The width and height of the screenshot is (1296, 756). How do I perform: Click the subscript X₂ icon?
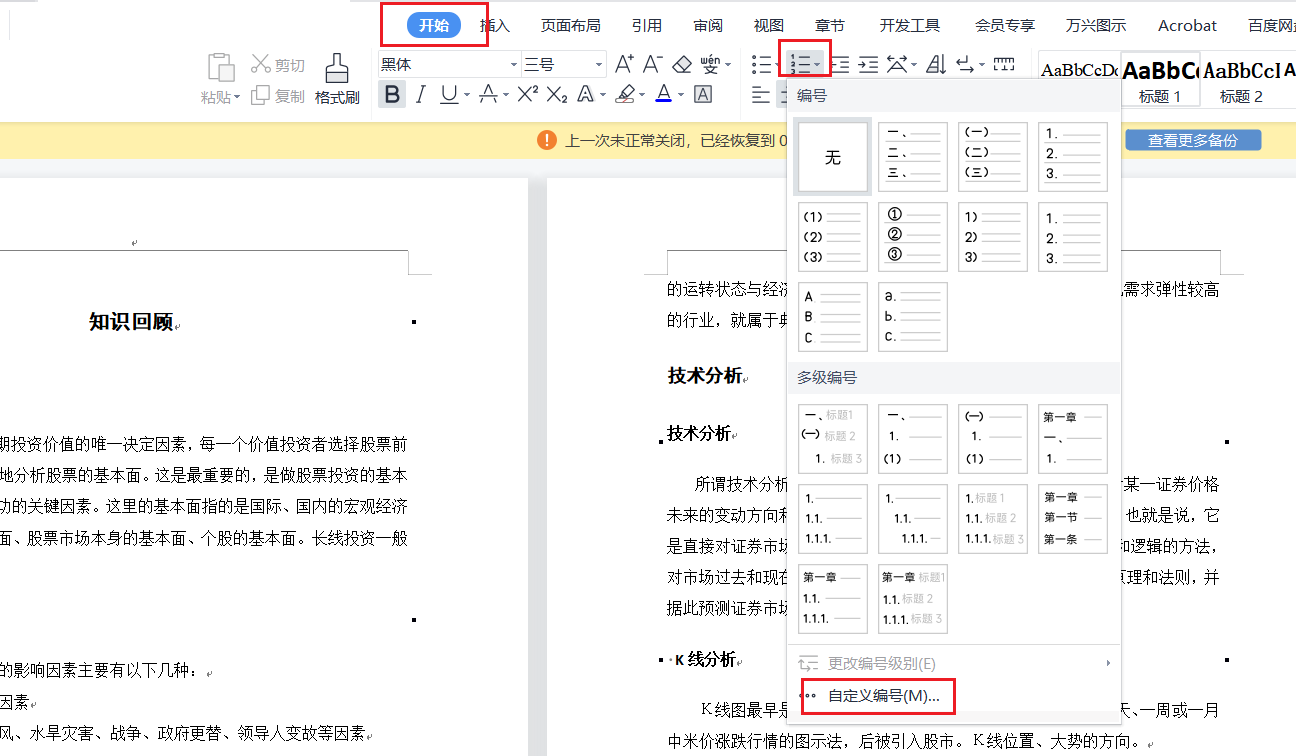click(557, 94)
